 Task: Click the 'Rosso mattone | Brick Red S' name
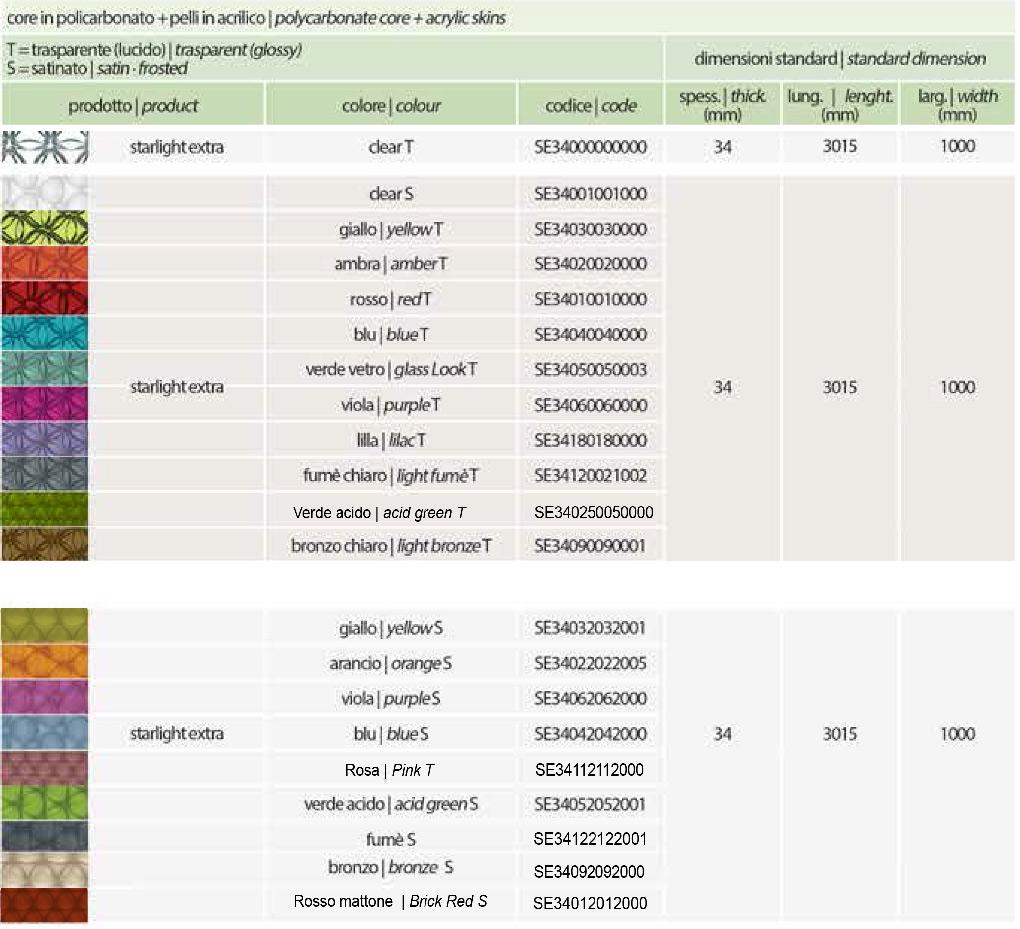[390, 902]
